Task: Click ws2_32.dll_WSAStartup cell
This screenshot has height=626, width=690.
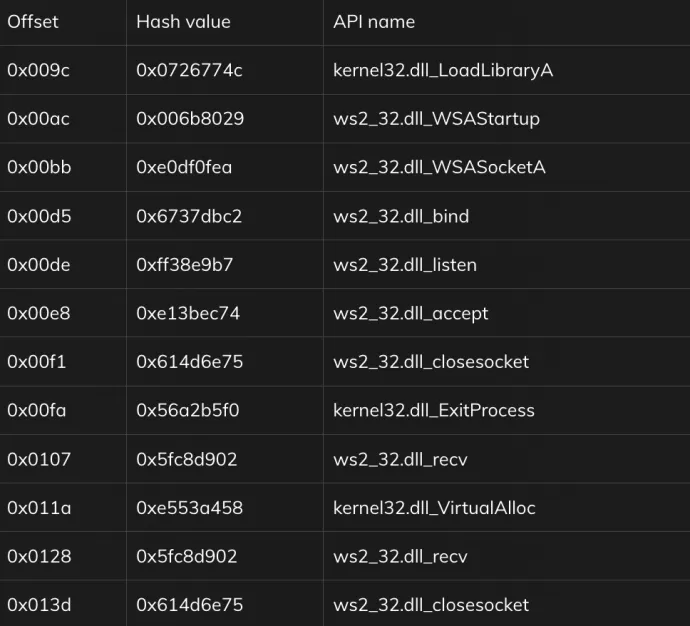Action: coord(436,119)
